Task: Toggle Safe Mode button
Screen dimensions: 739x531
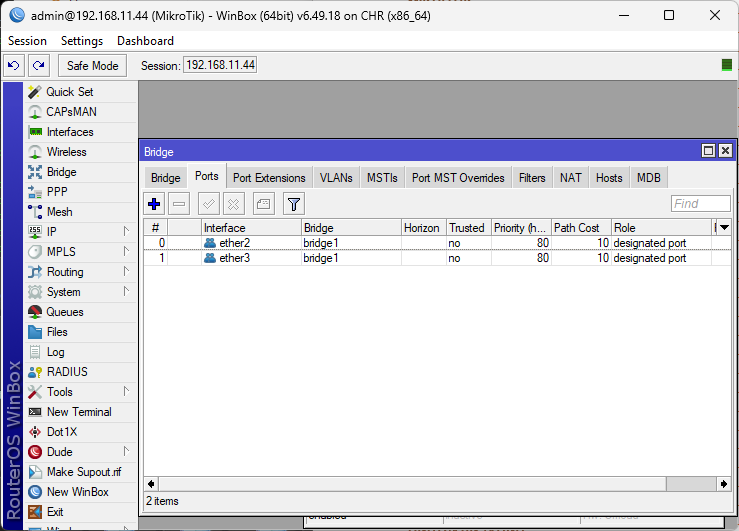Action: pos(92,65)
